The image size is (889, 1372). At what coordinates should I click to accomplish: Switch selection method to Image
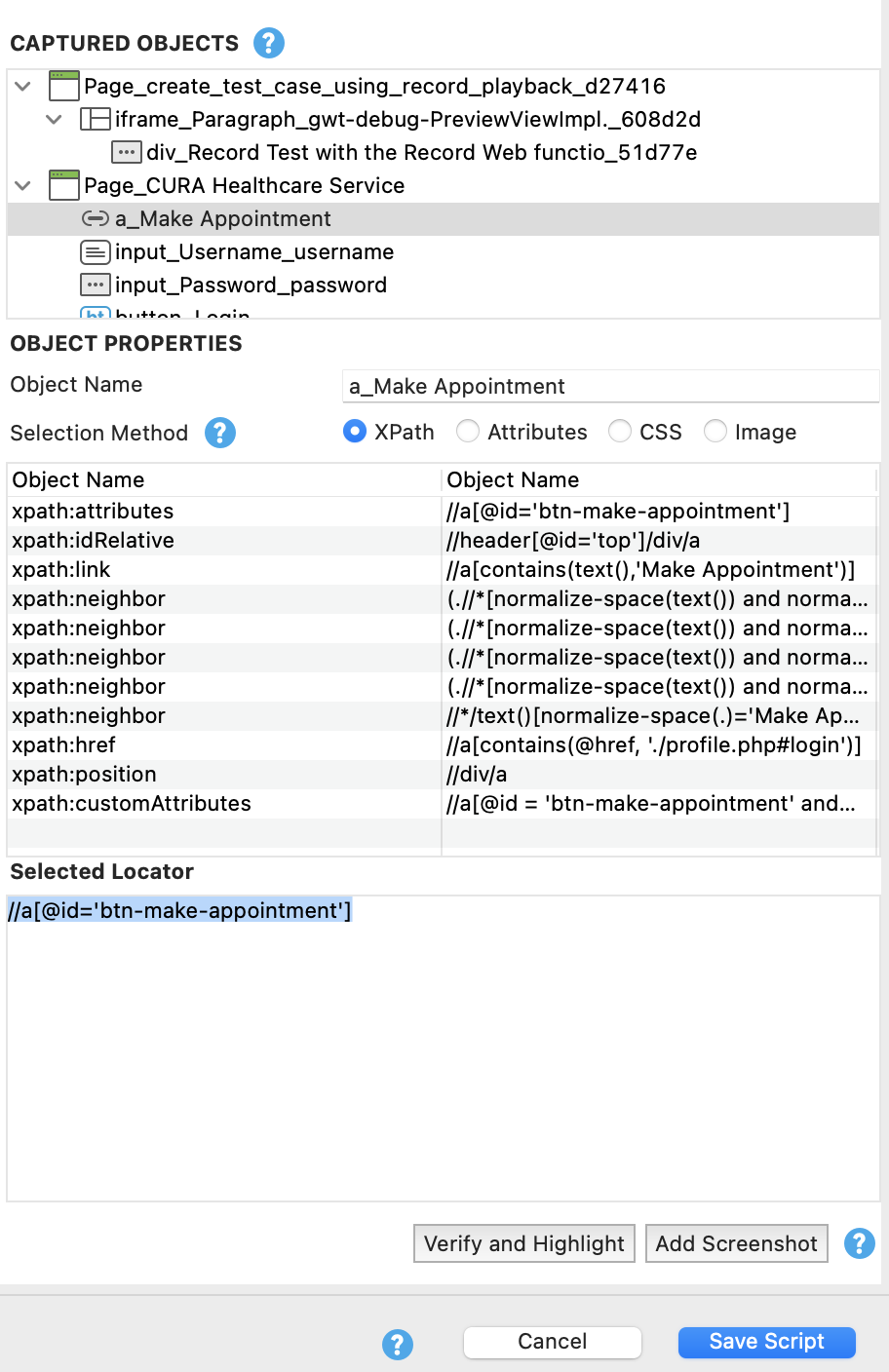coord(715,432)
